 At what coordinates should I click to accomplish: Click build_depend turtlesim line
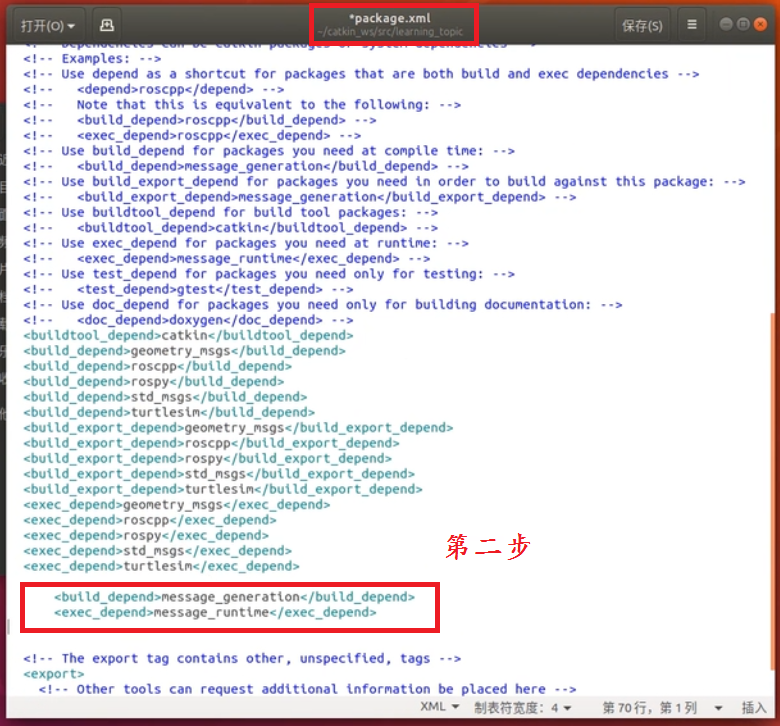169,413
